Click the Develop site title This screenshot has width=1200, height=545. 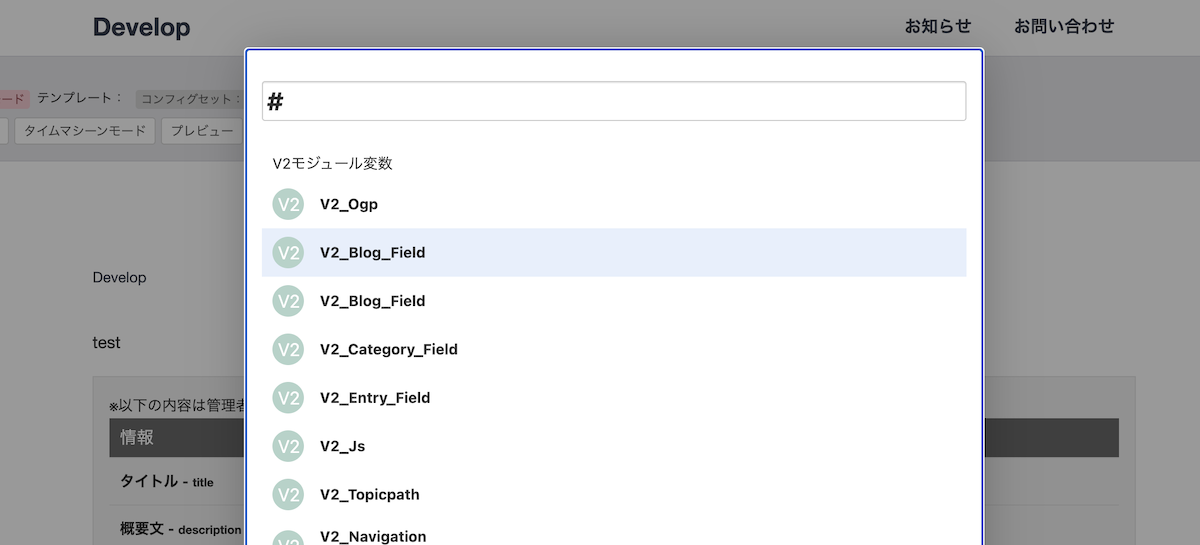tap(141, 28)
